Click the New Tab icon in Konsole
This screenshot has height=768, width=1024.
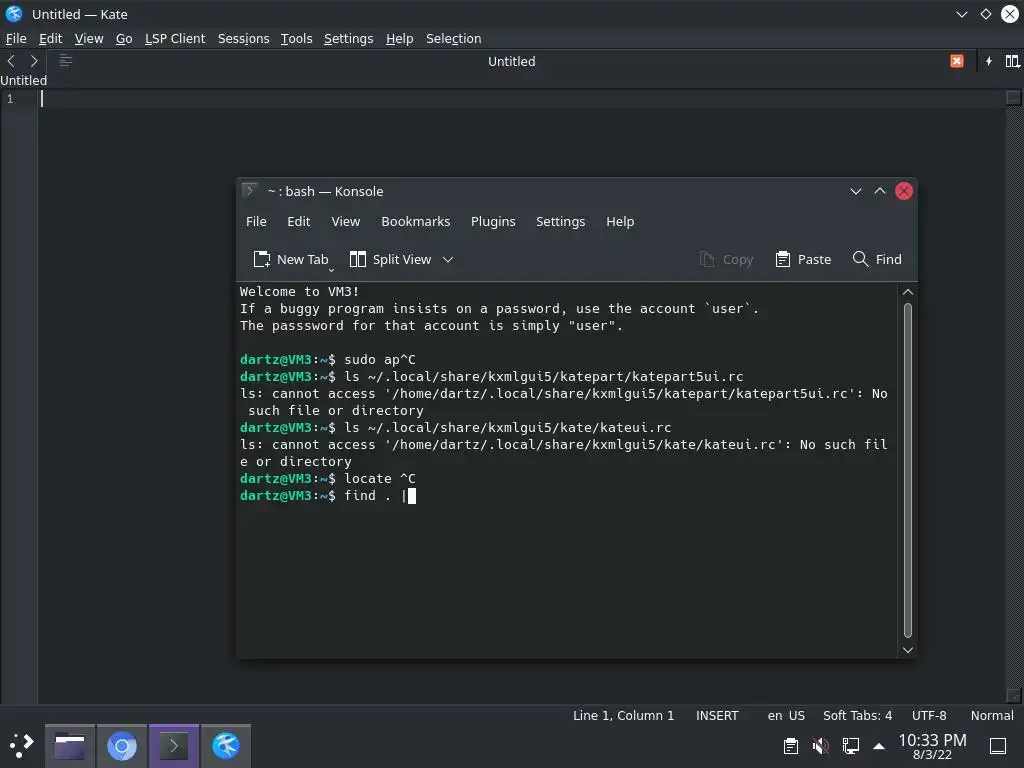[x=261, y=259]
